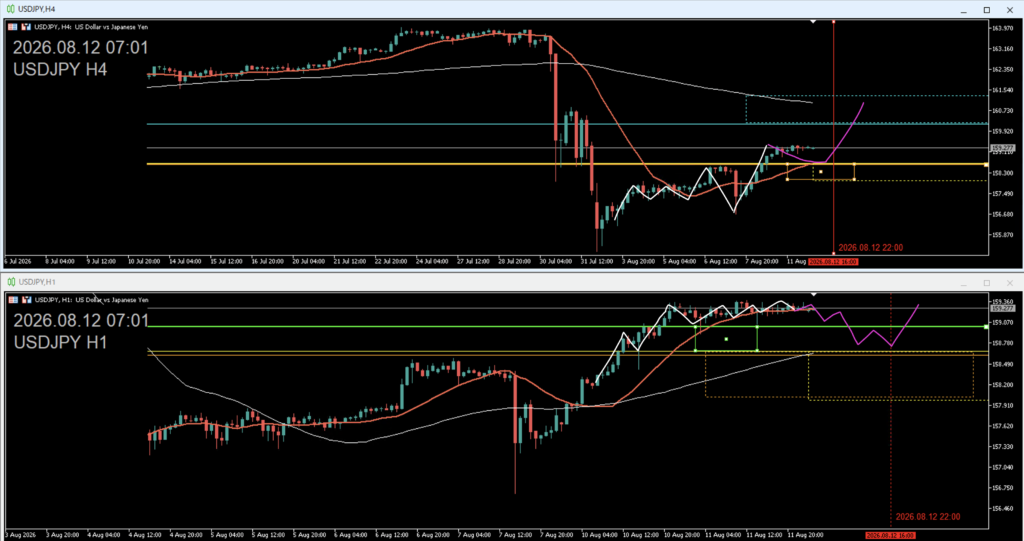Click price 157.040 on H1 price scale

tap(1002, 467)
